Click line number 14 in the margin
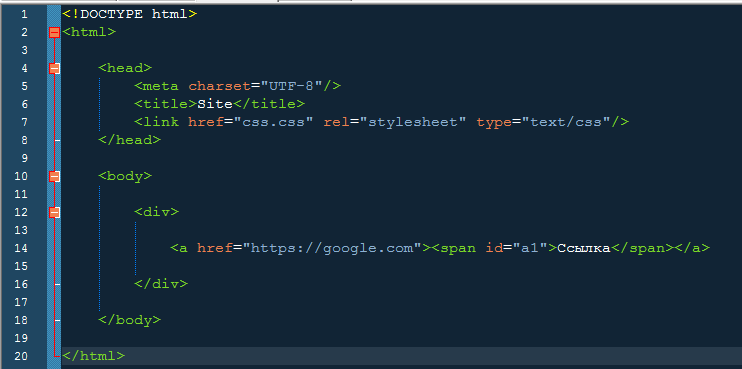The height and width of the screenshot is (369, 742). (x=21, y=248)
